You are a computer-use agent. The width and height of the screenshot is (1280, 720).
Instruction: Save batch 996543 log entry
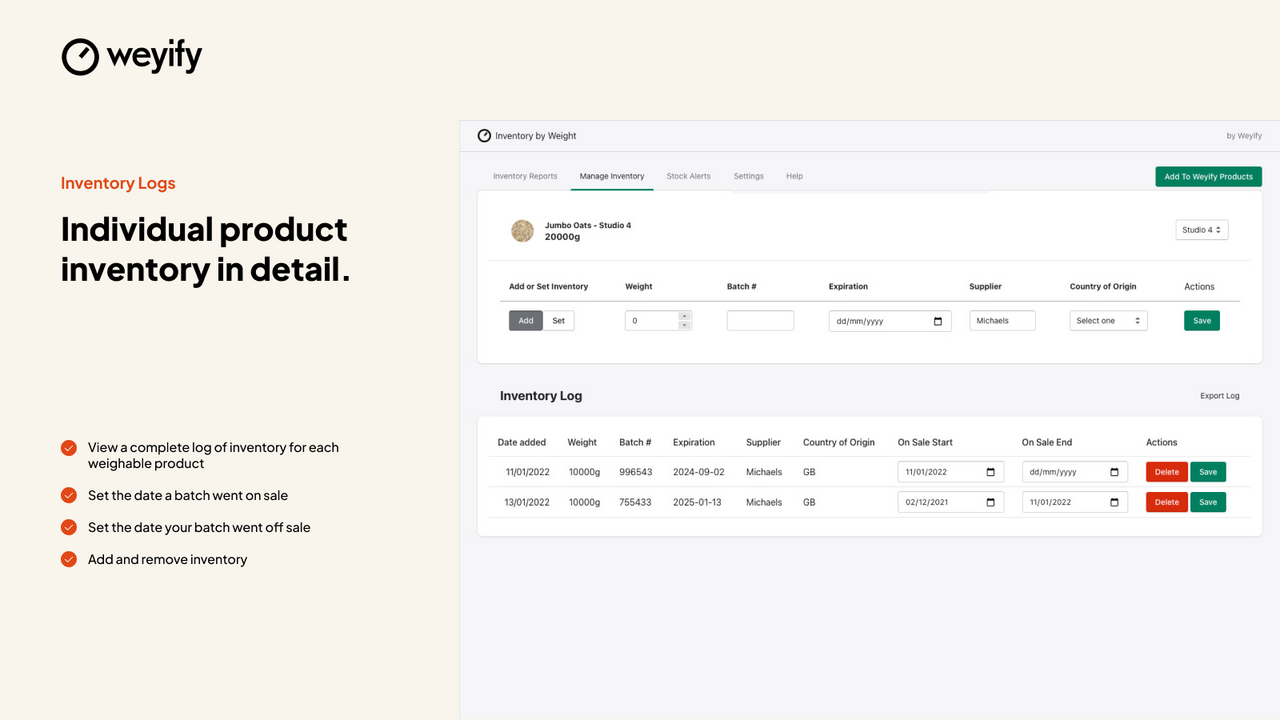click(1208, 472)
